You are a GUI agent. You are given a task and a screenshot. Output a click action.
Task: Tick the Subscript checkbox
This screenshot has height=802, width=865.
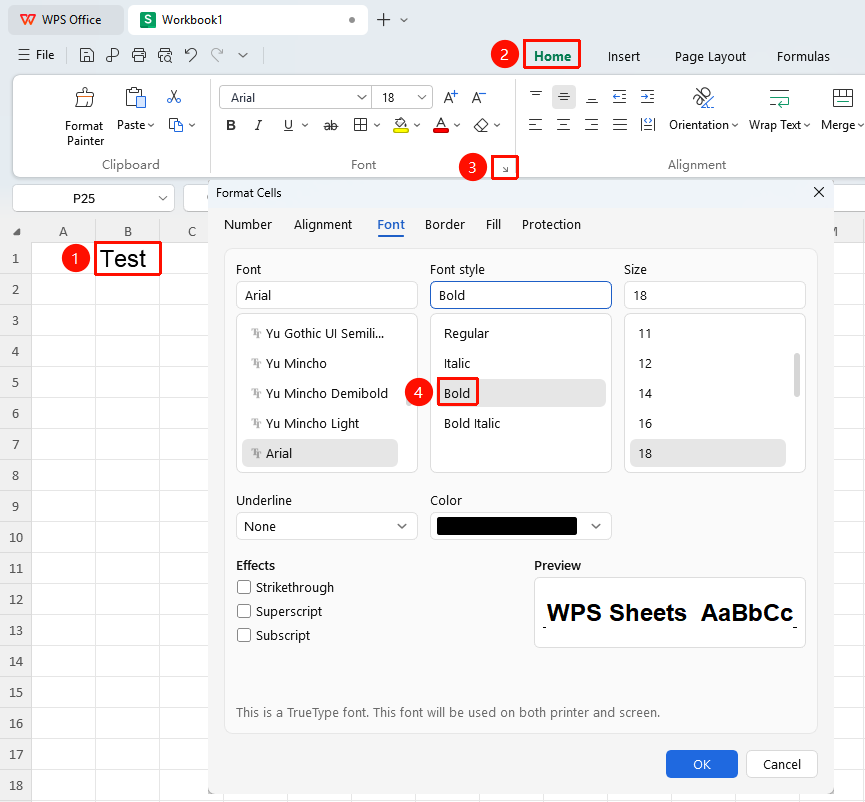pos(244,635)
